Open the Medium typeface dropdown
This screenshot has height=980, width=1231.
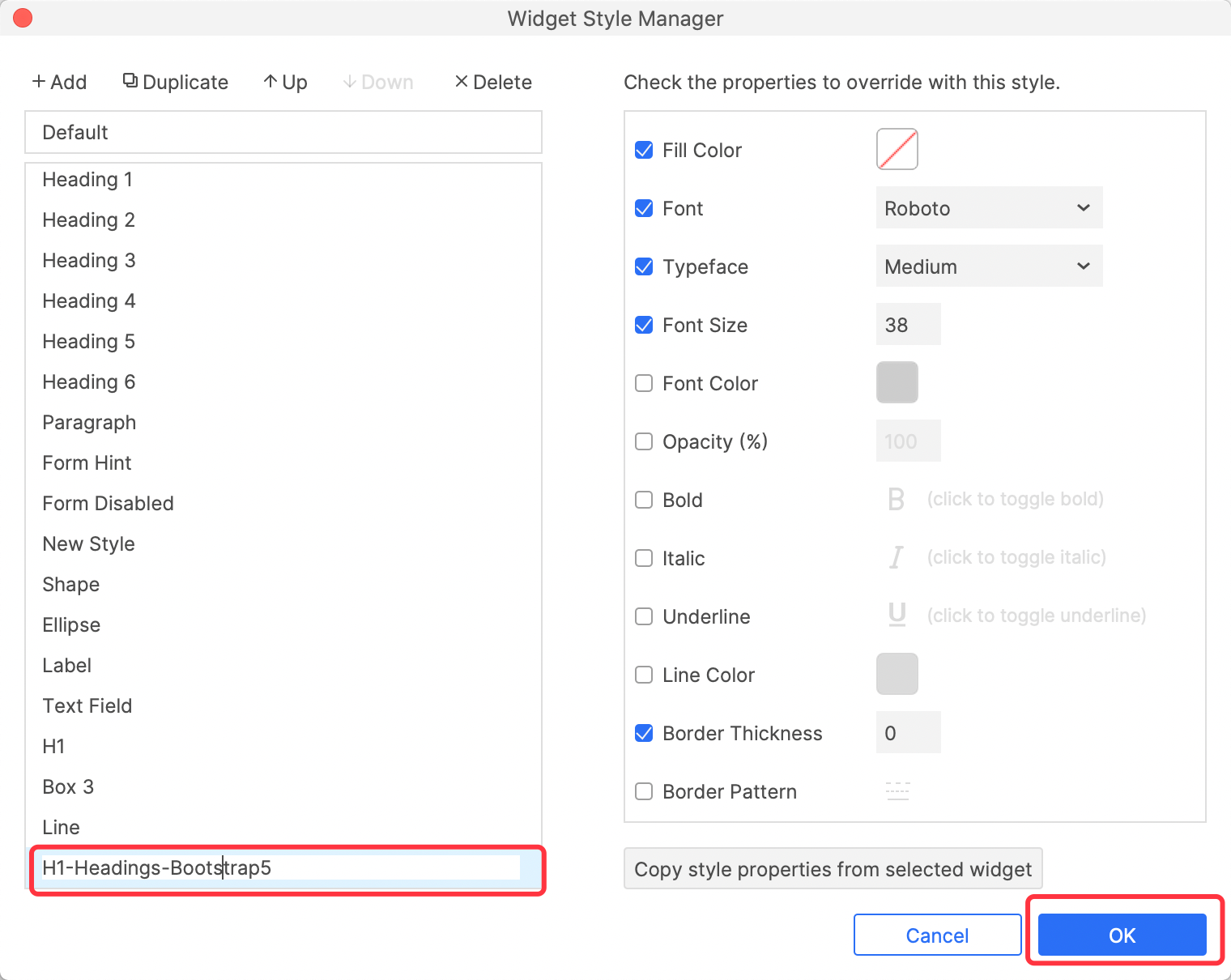pos(989,266)
